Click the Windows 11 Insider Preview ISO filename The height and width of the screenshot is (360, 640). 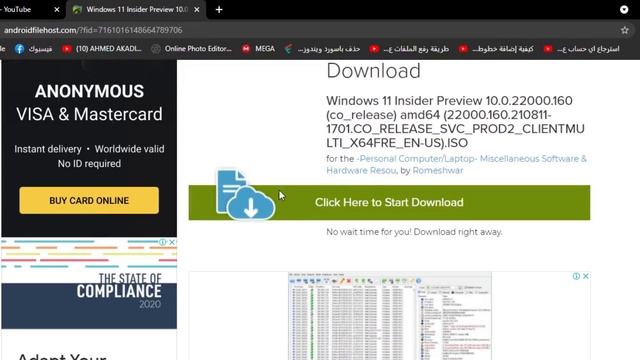point(455,122)
